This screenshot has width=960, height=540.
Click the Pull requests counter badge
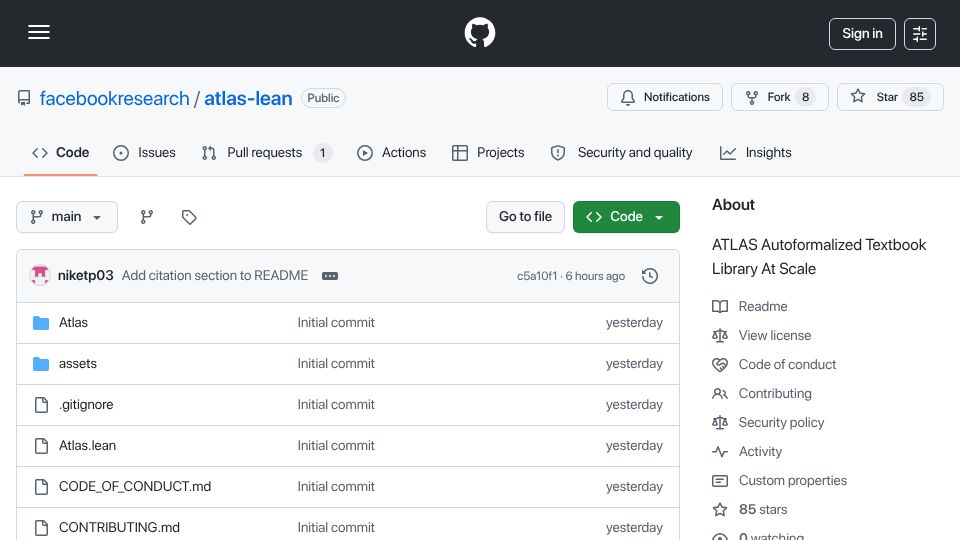pyautogui.click(x=323, y=152)
